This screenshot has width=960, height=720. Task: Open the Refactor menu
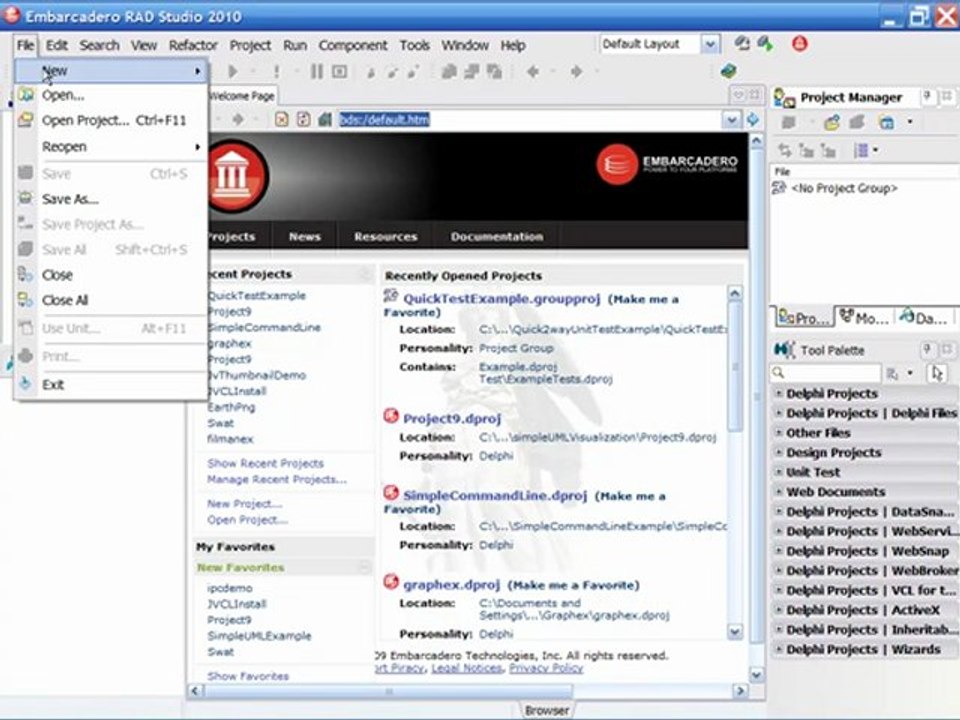(193, 45)
